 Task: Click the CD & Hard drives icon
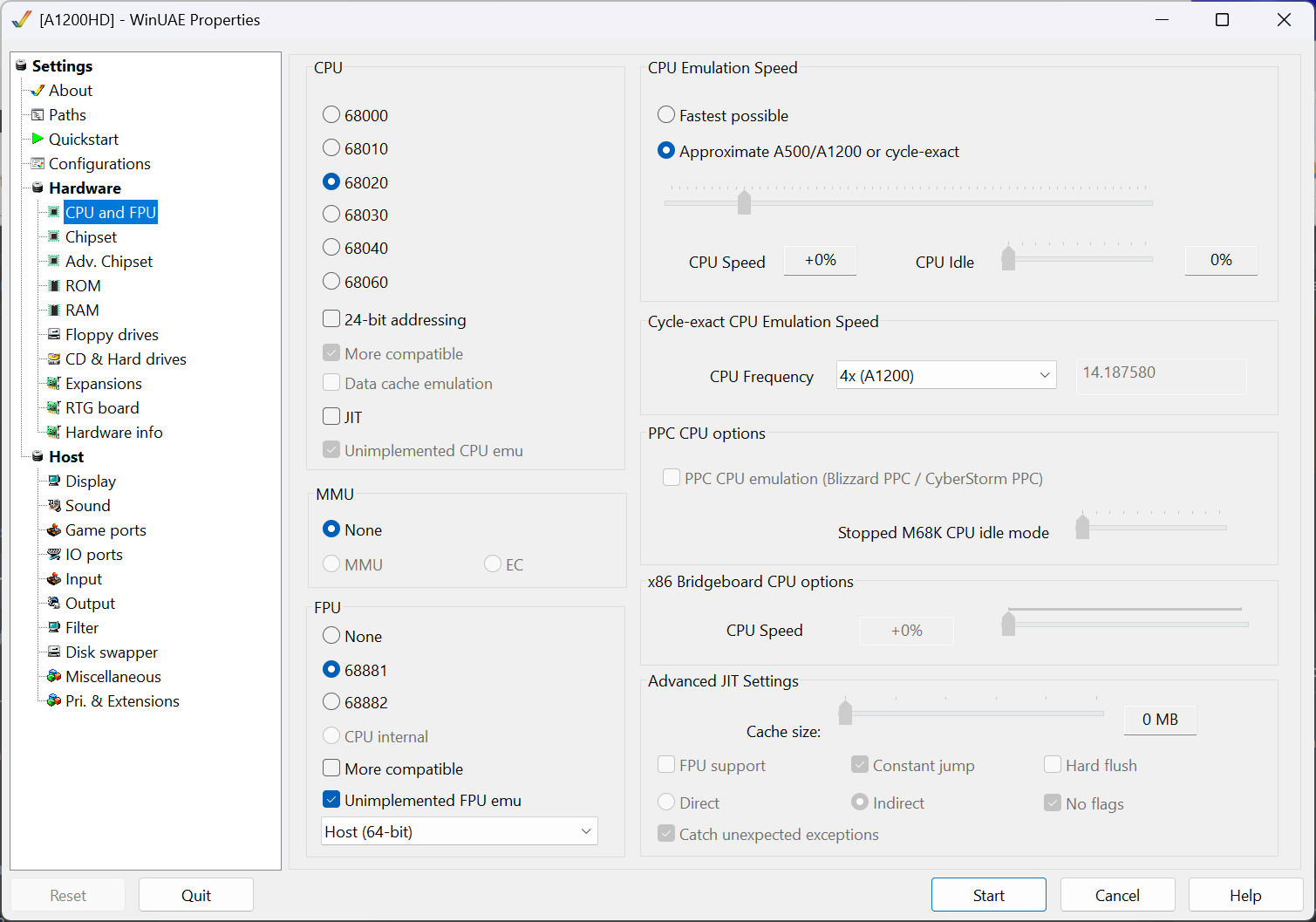(54, 359)
